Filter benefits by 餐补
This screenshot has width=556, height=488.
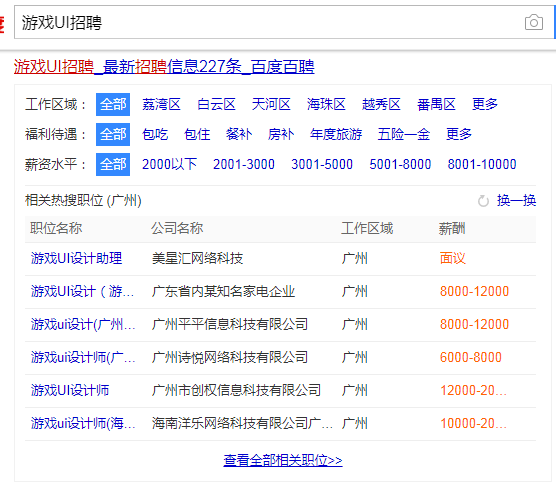[239, 134]
